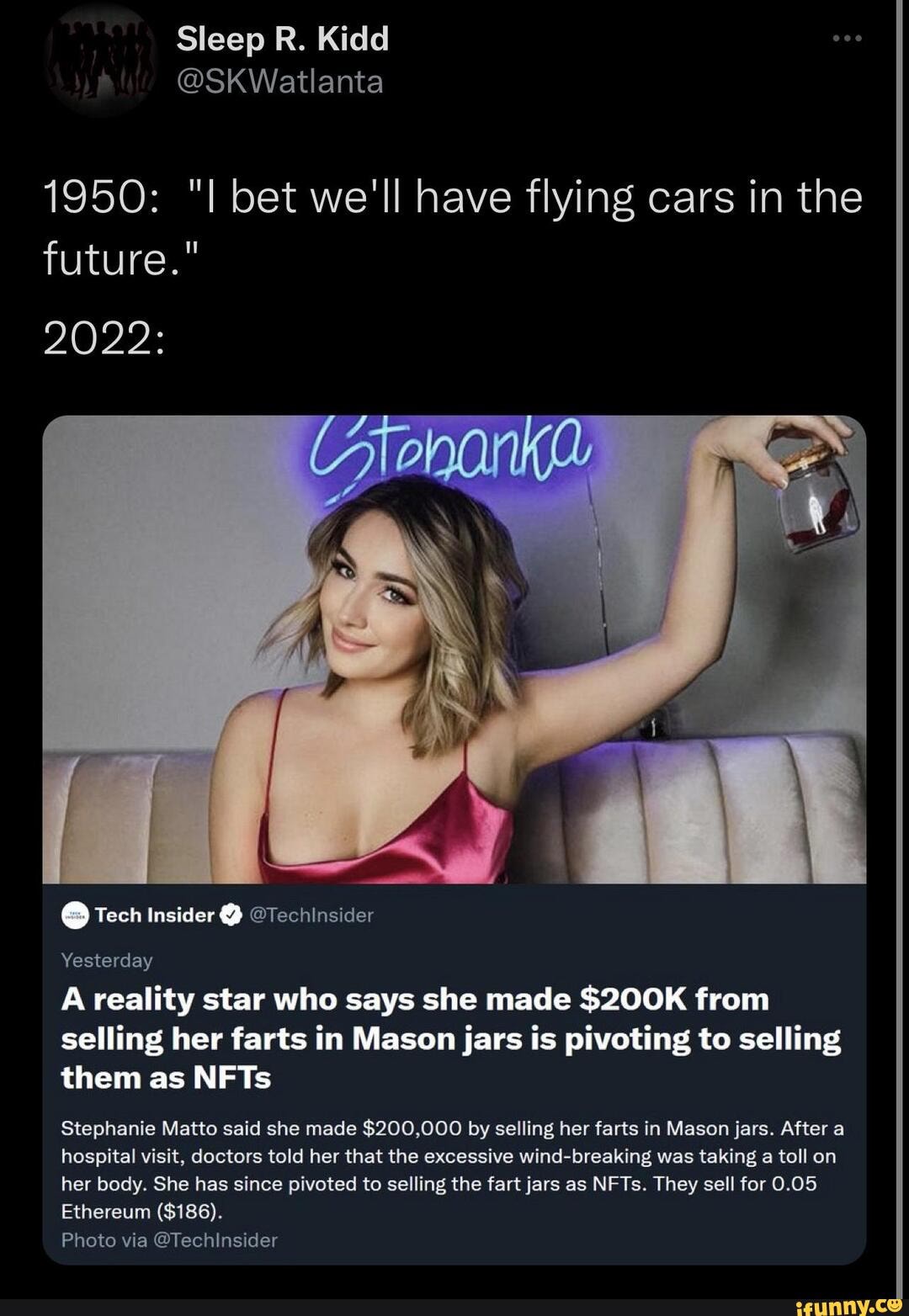Click the headline about selling farts as NFTs

pos(451,1038)
